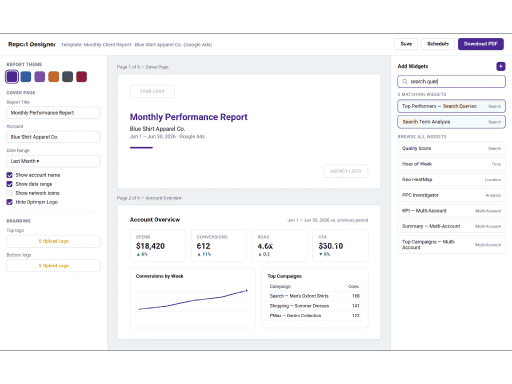
Task: Add the Top Campaigns – Multi-Account widget
Action: 451,244
